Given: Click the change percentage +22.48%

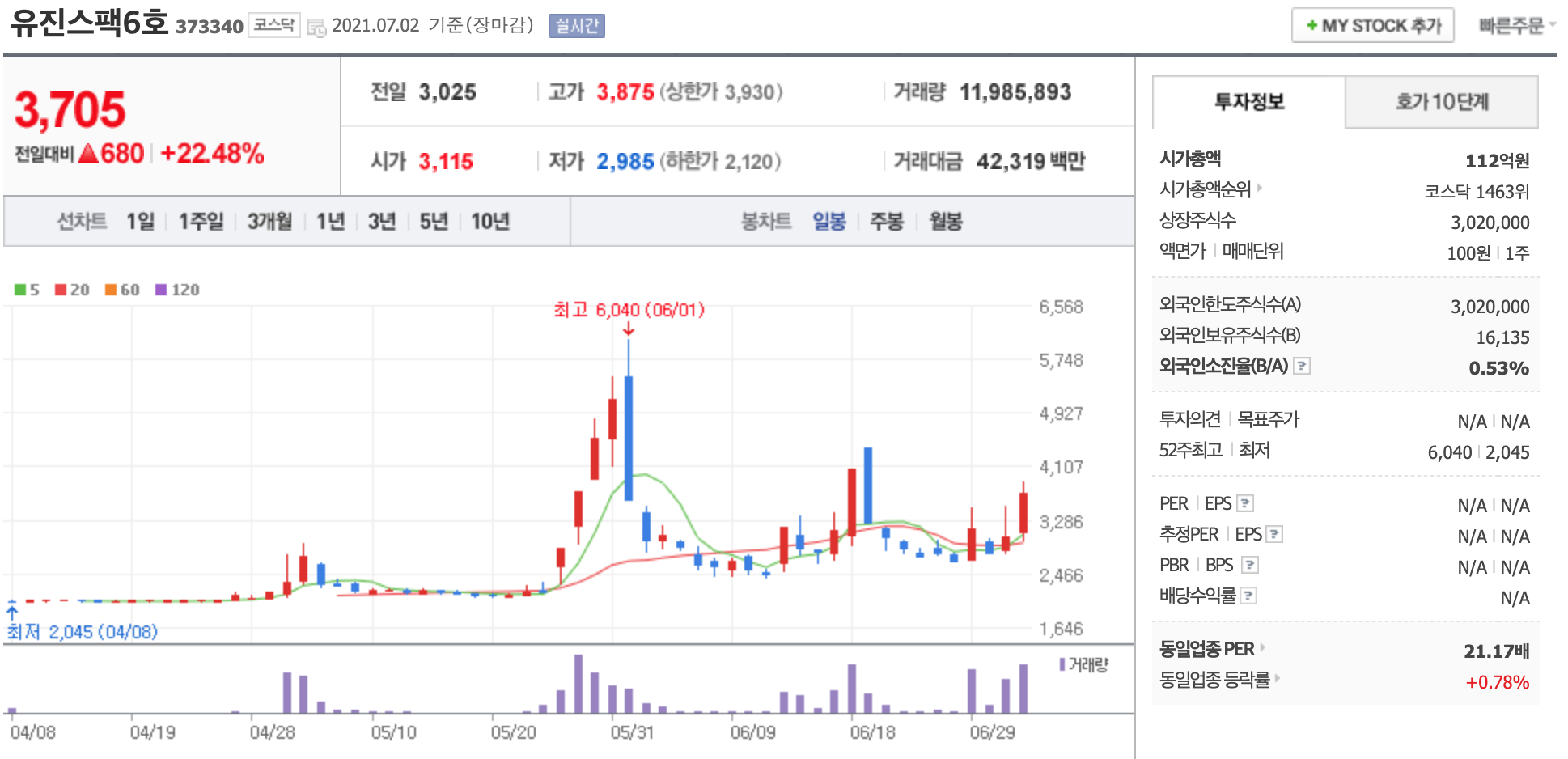Looking at the screenshot, I should click(x=213, y=154).
